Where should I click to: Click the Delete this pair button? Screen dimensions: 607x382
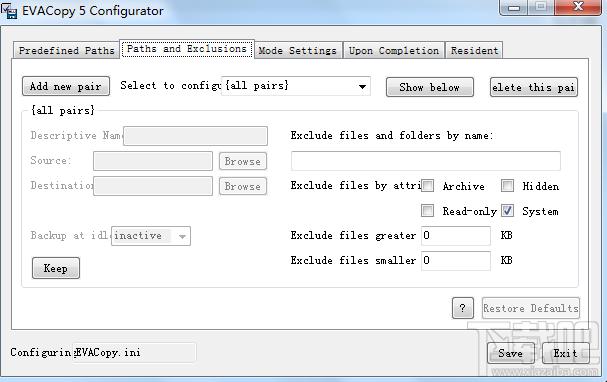[x=534, y=87]
